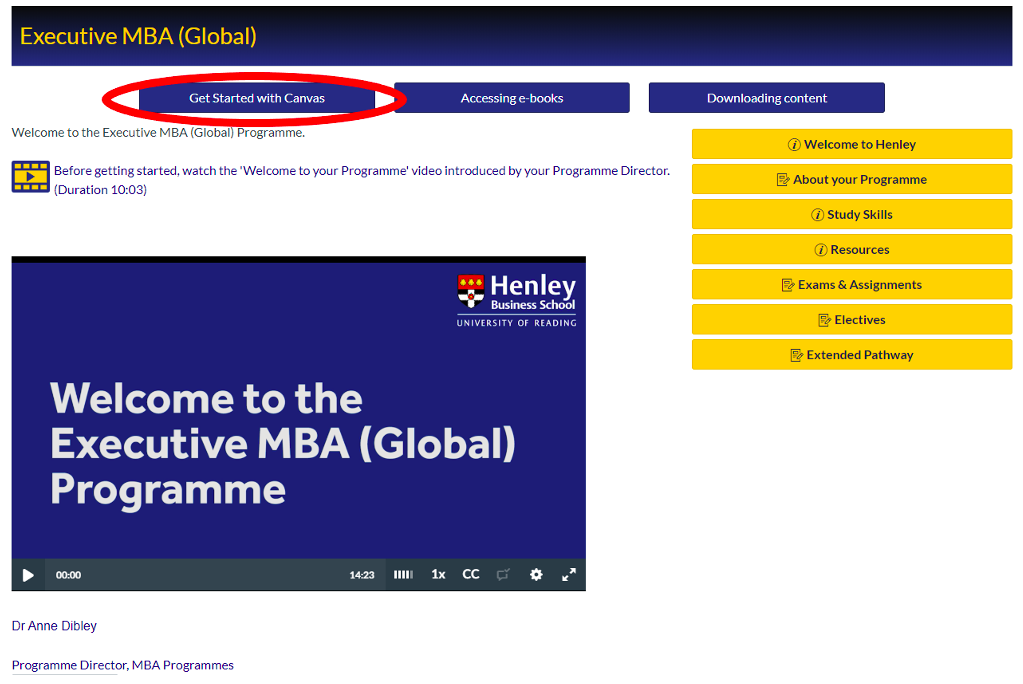Click the video progress bar

click(x=215, y=575)
